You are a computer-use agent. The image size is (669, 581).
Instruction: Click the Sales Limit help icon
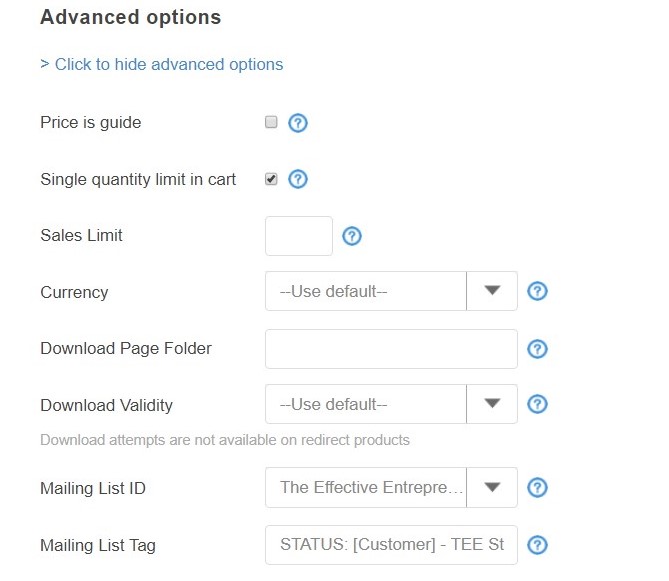pyautogui.click(x=351, y=236)
